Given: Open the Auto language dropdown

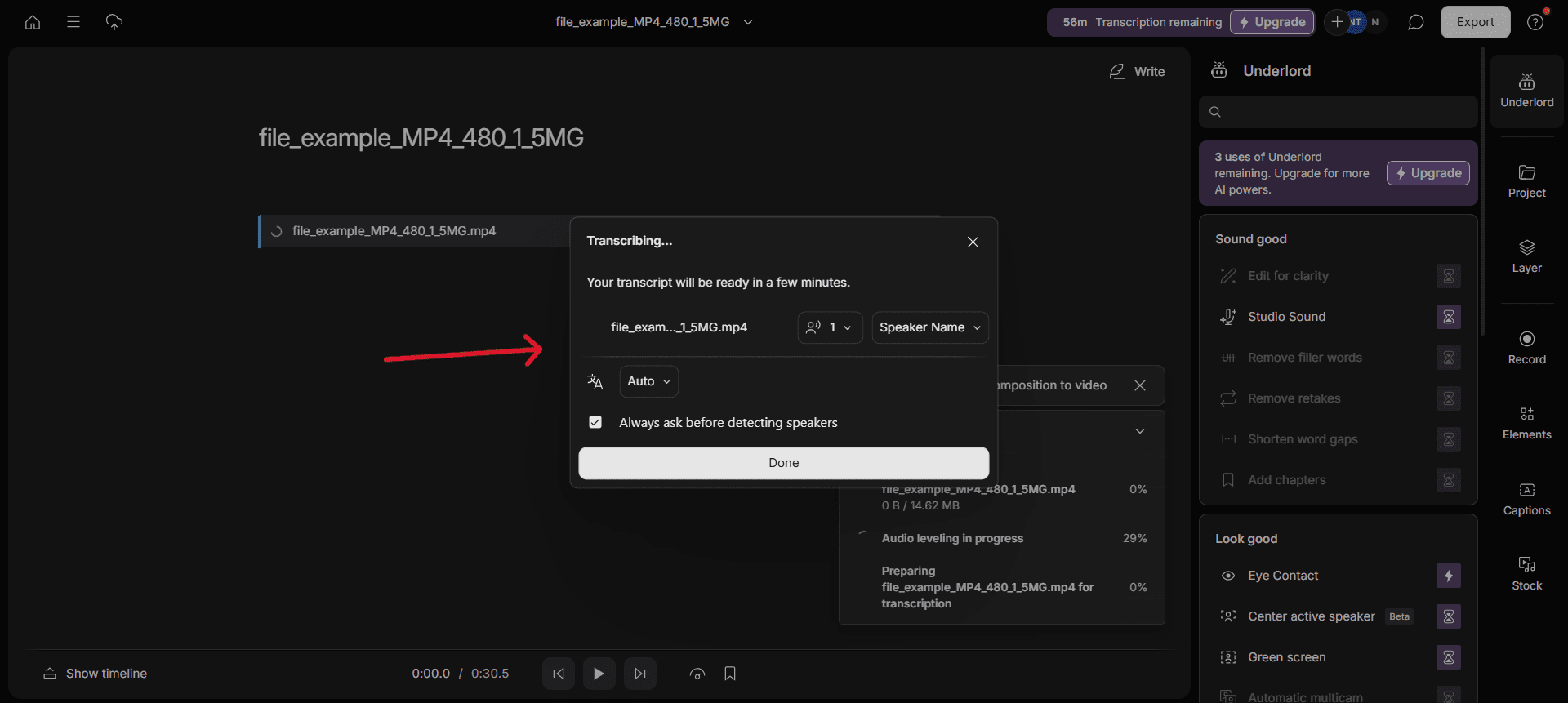Looking at the screenshot, I should click(x=648, y=381).
